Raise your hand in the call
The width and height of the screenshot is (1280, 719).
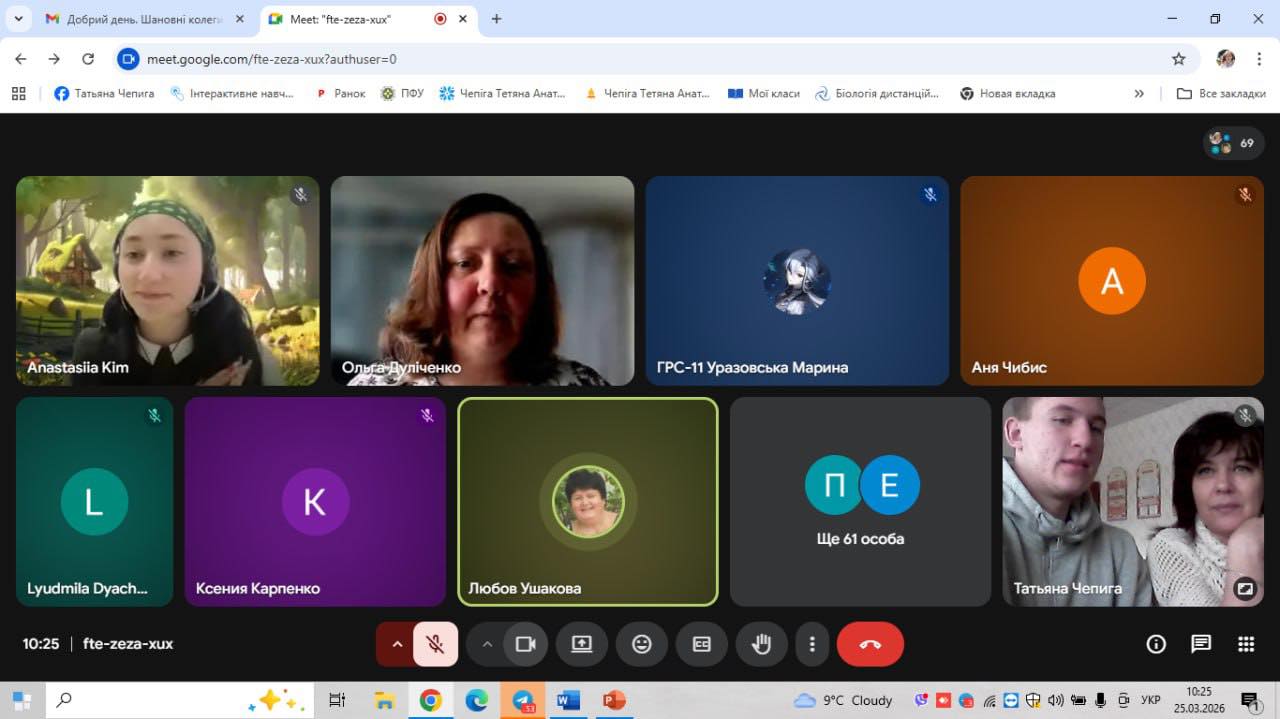point(762,645)
